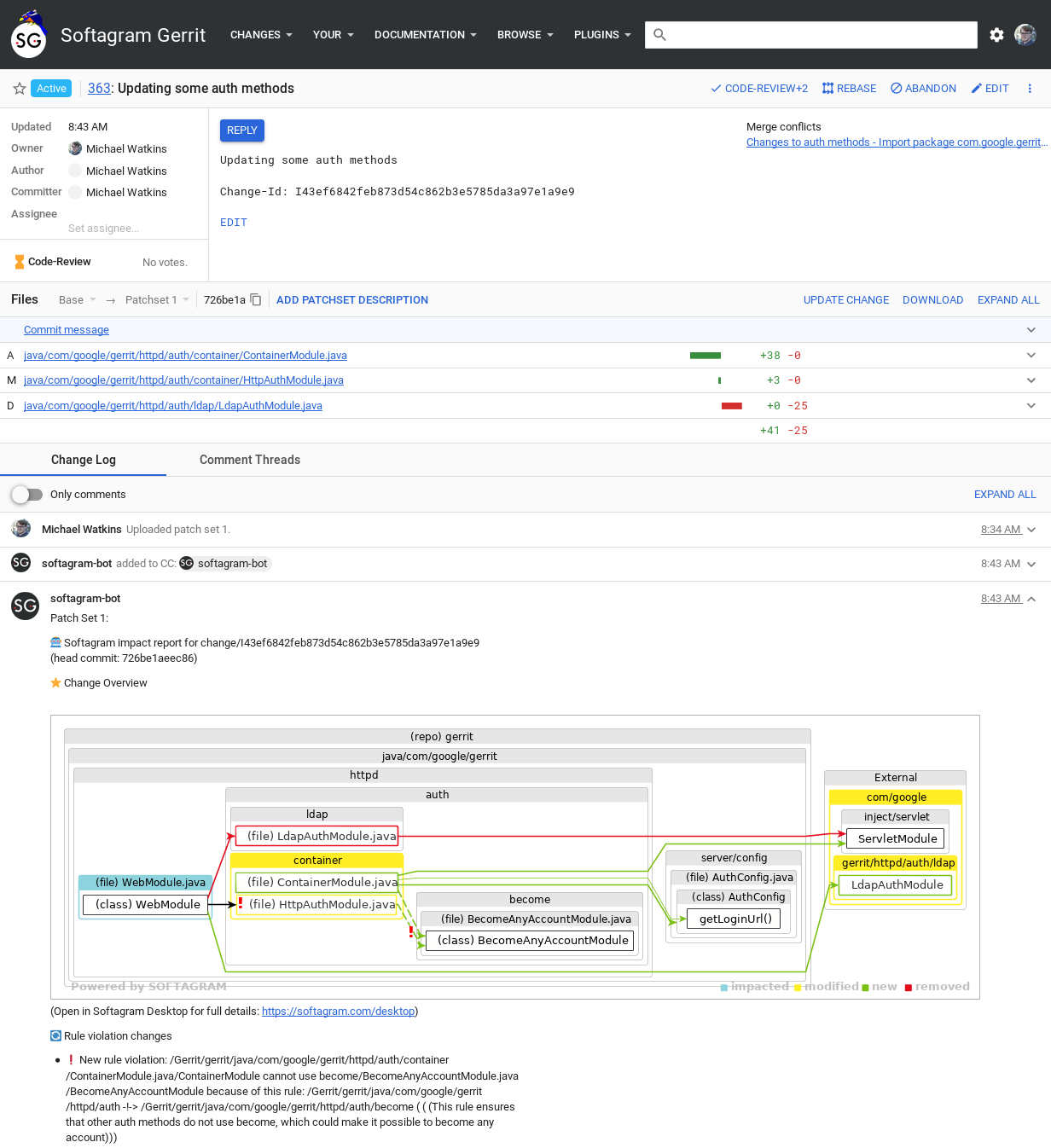Viewport: 1051px width, 1148px height.
Task: Click the Change Overview dependency graph image
Action: (x=515, y=857)
